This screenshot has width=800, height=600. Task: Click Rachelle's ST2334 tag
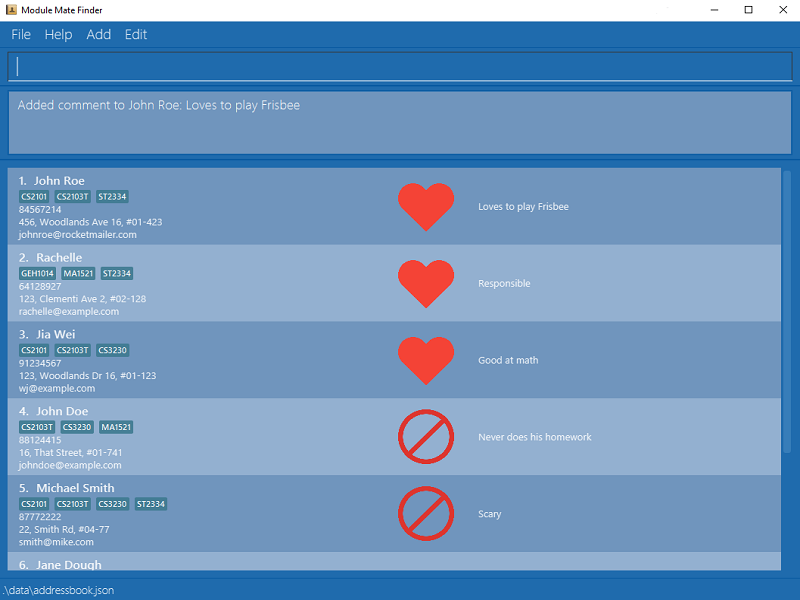117,273
